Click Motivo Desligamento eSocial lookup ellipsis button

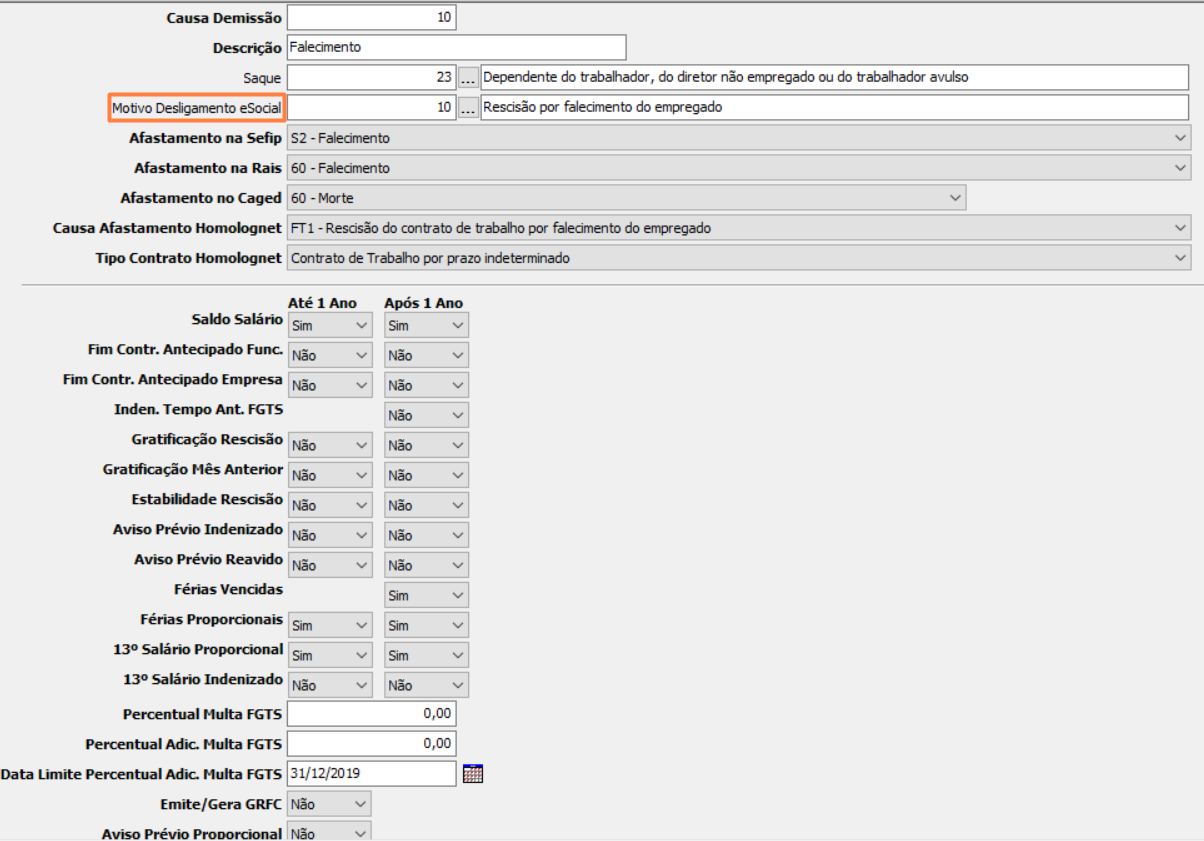click(468, 107)
